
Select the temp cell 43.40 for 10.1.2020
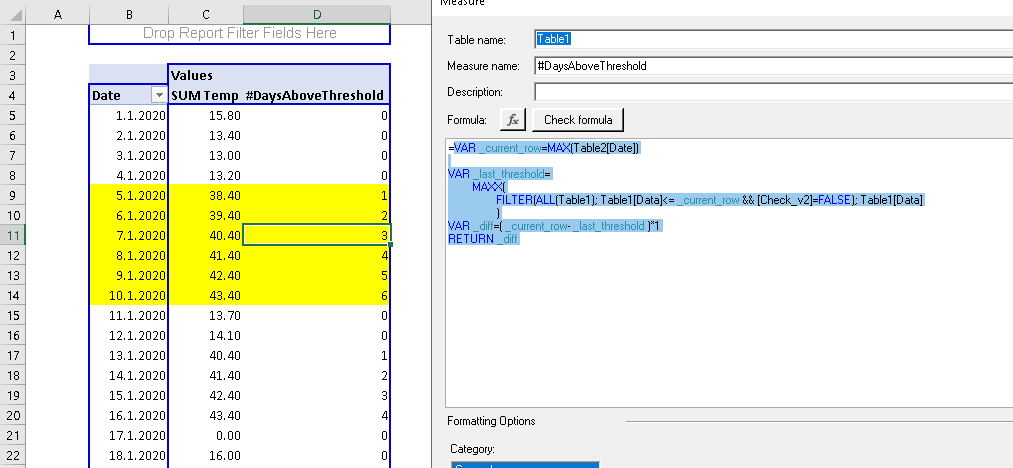pyautogui.click(x=205, y=295)
